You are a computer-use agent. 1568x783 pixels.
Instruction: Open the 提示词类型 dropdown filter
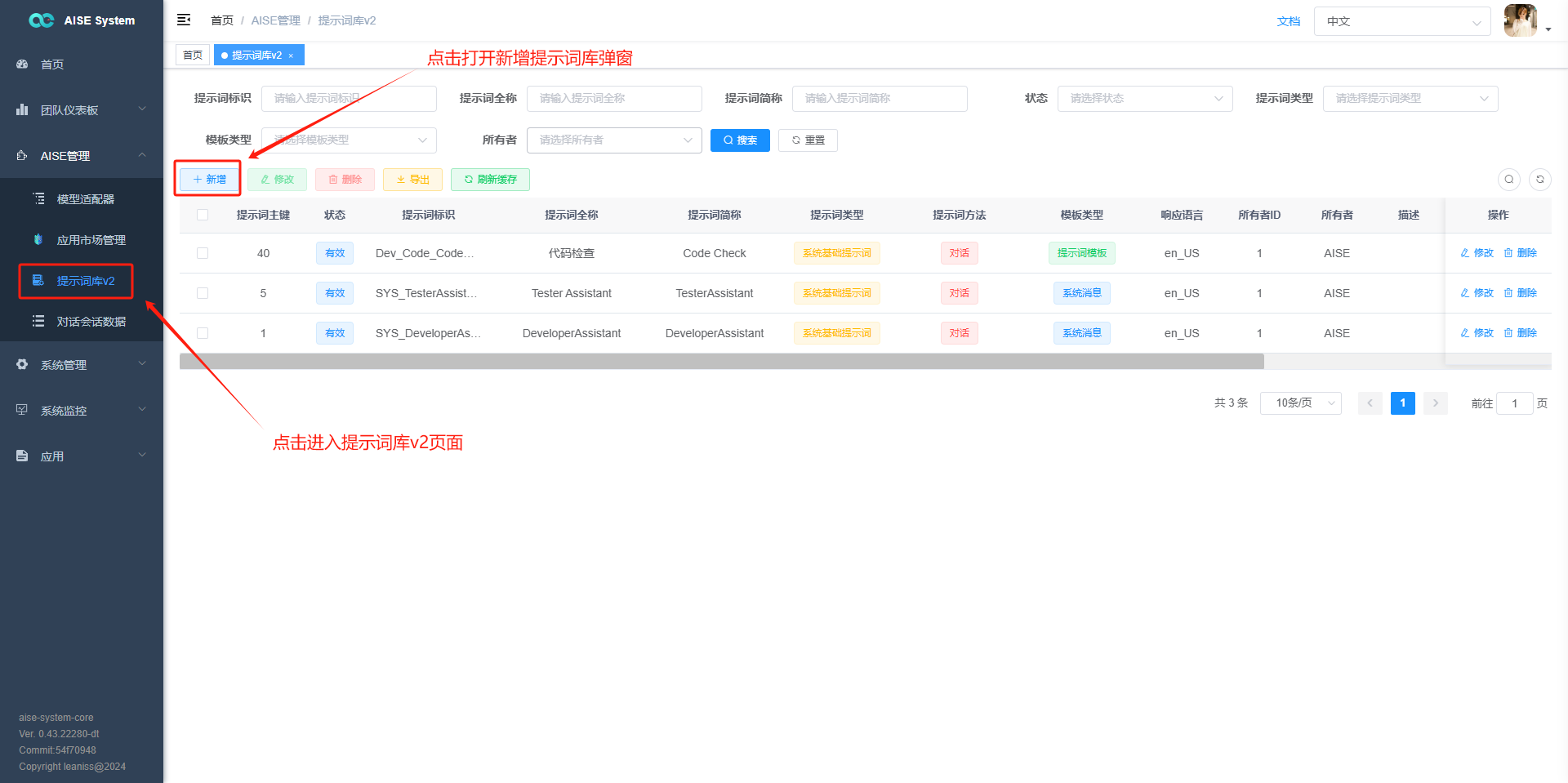click(1410, 99)
